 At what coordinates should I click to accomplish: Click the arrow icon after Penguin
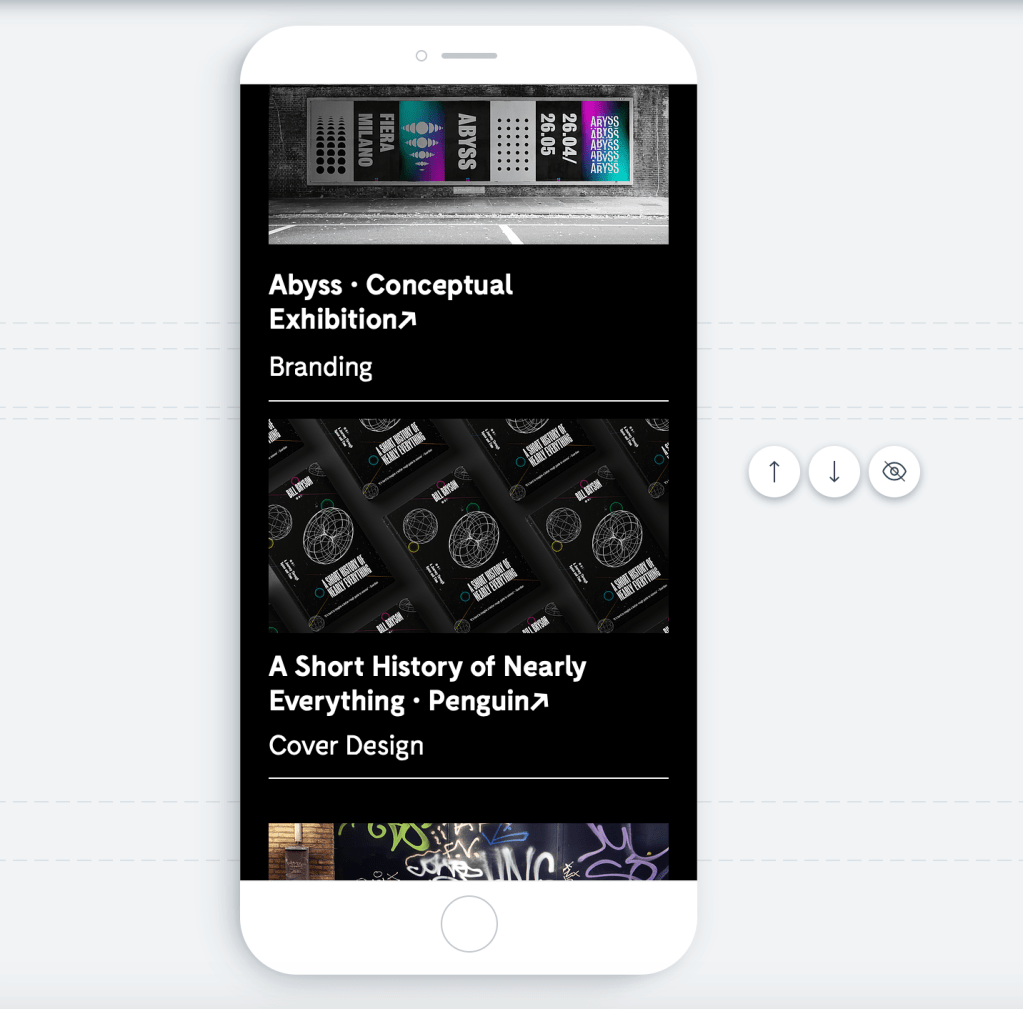click(x=539, y=702)
